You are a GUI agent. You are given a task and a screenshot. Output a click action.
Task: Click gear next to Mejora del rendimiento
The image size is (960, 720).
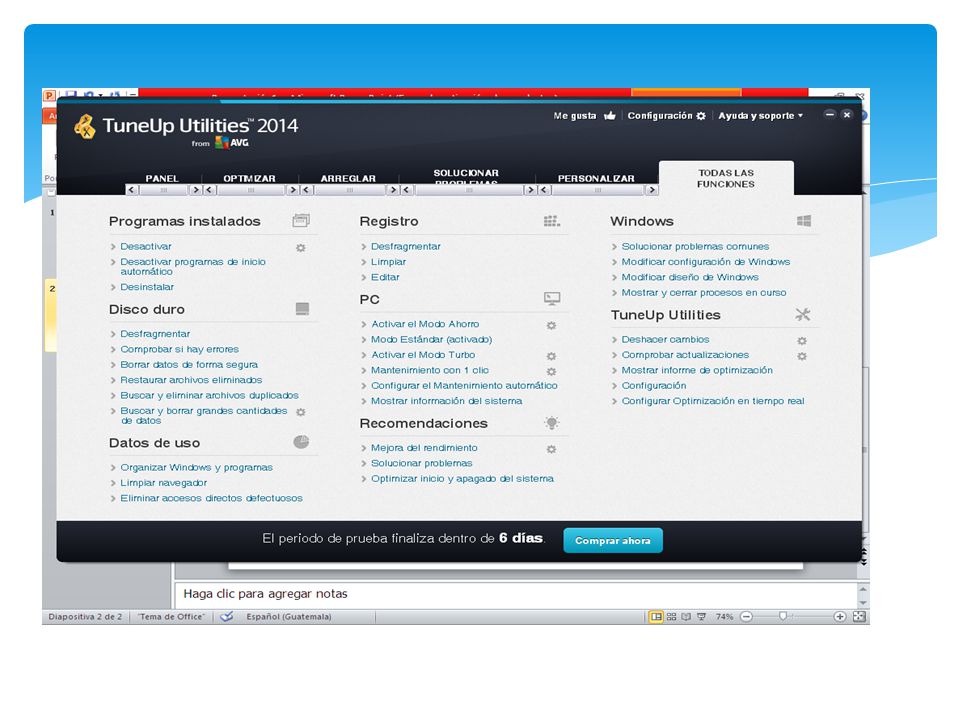[551, 449]
